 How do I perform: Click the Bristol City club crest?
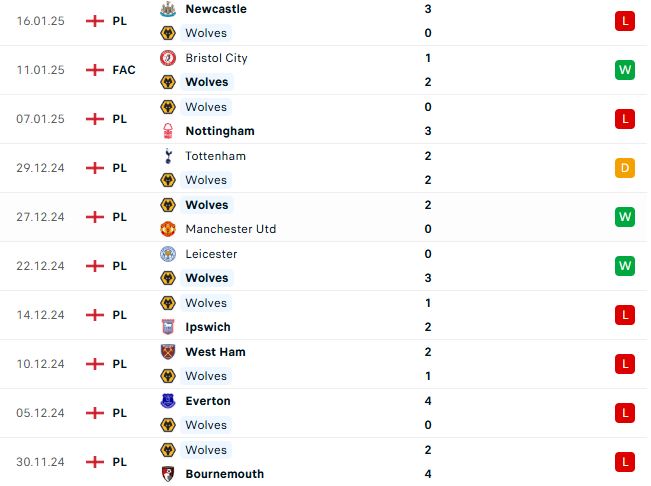[x=168, y=58]
